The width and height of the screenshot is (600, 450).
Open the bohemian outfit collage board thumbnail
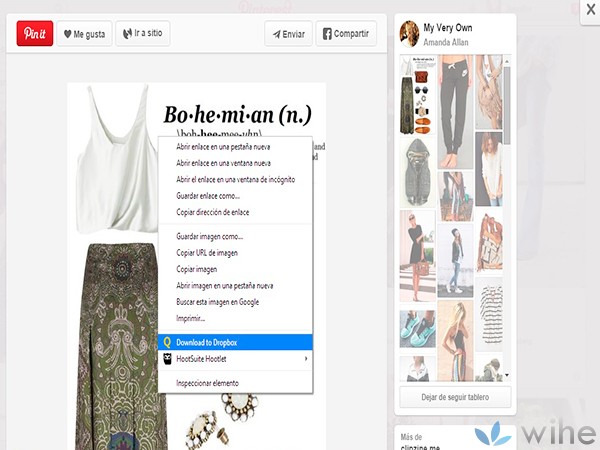click(417, 94)
